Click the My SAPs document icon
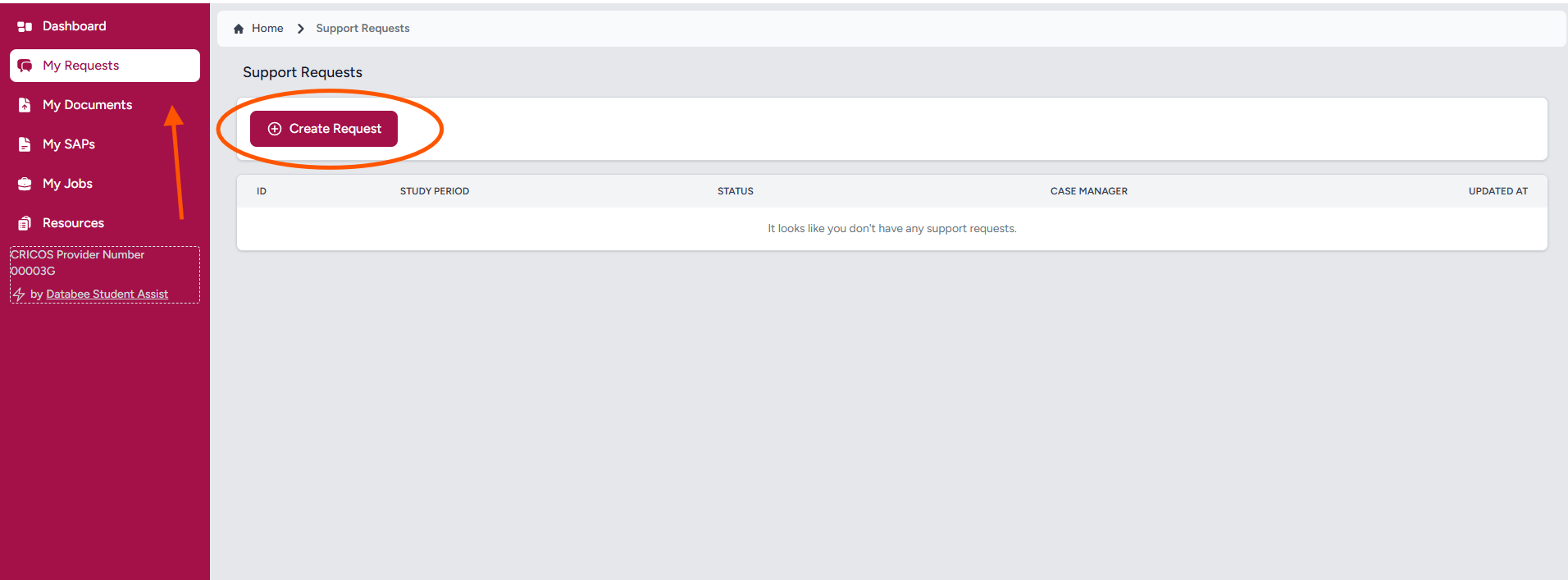 coord(25,144)
